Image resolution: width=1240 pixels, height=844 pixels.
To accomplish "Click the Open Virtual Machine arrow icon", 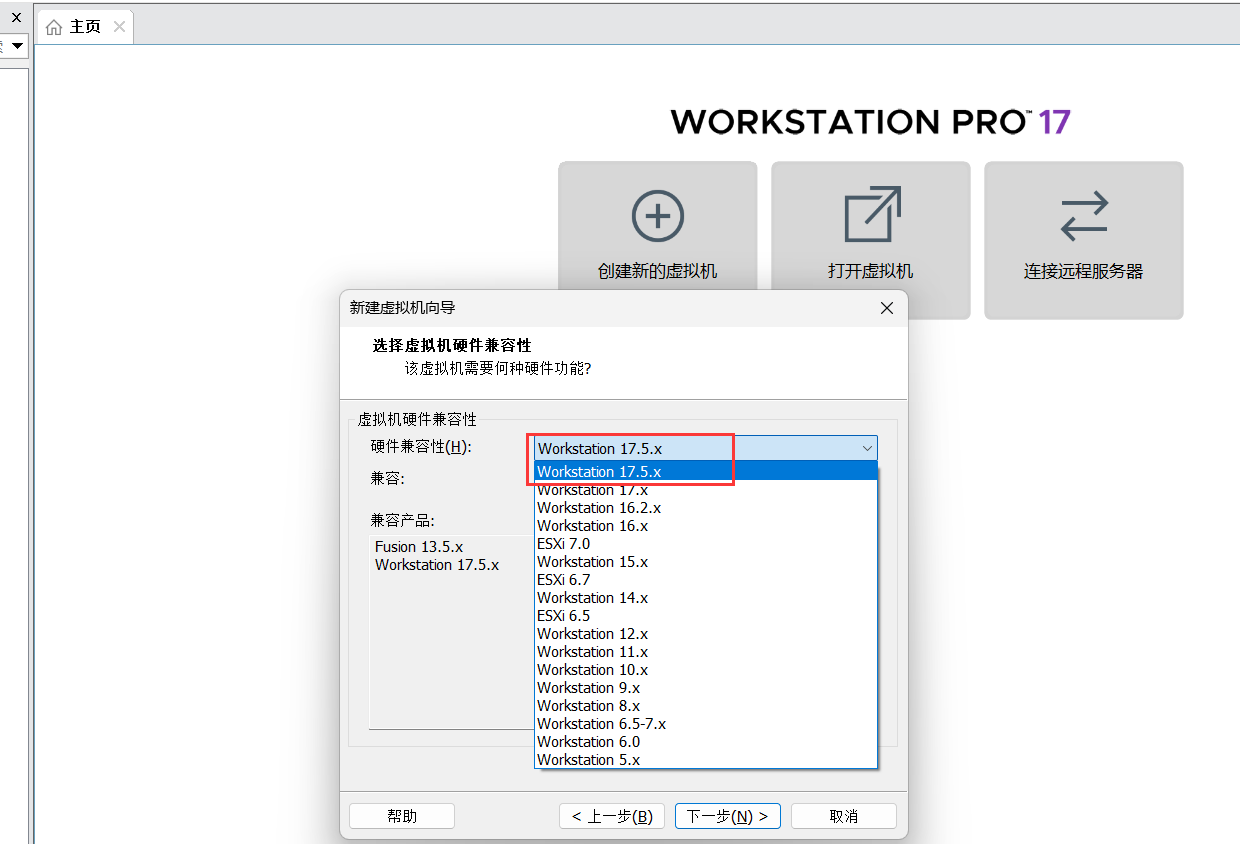I will [x=872, y=214].
